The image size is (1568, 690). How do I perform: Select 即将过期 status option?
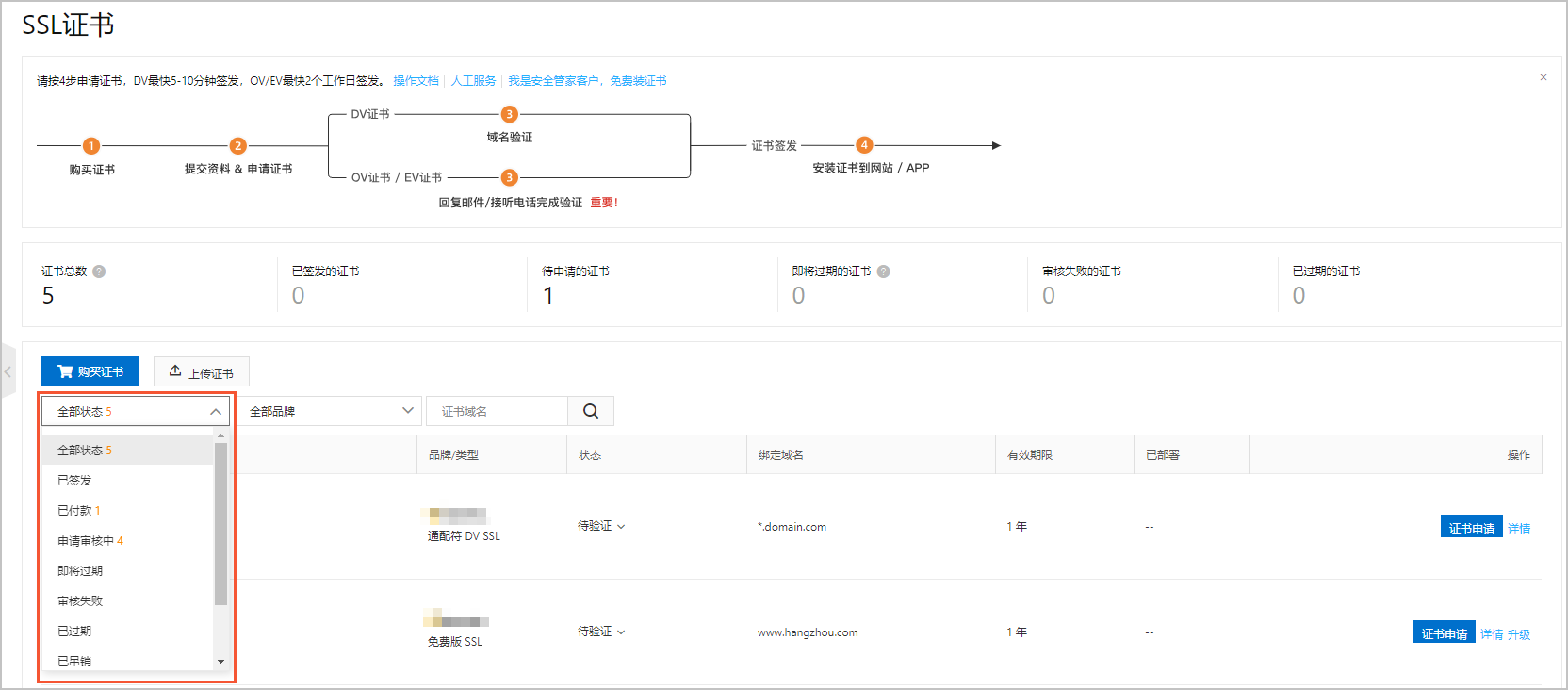click(x=128, y=571)
